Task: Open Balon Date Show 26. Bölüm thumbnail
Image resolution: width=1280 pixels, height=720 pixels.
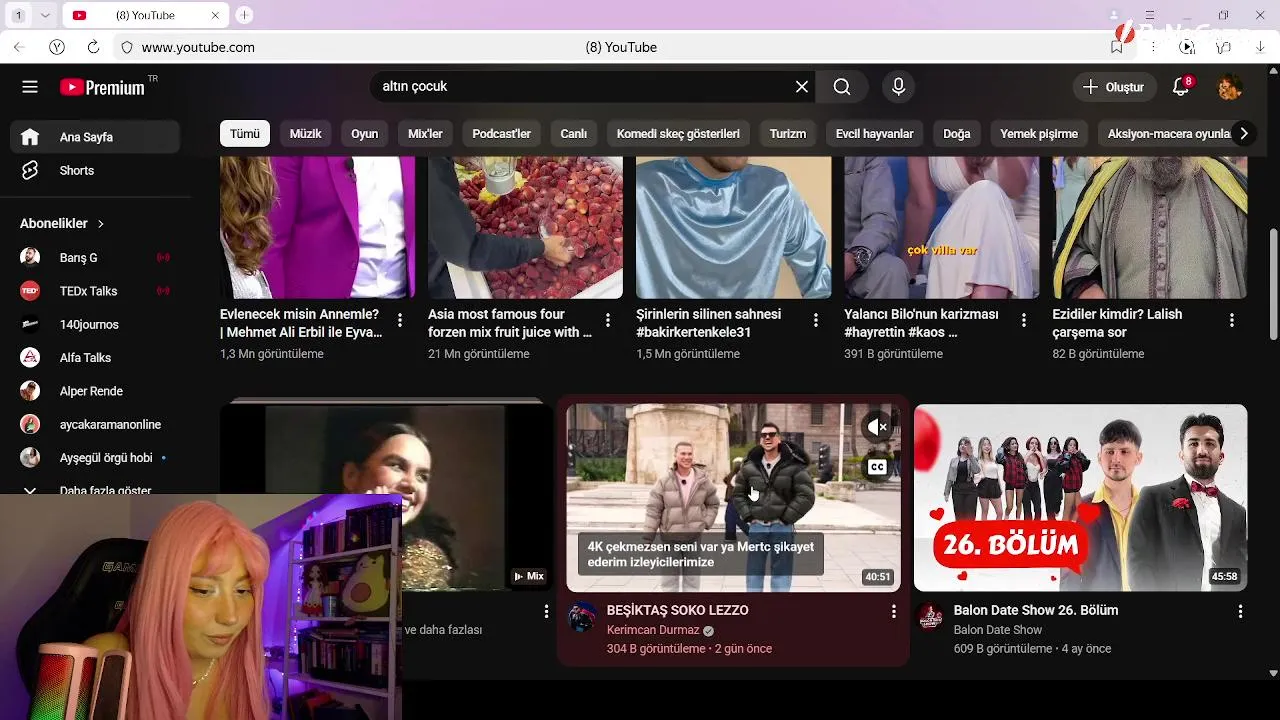Action: tap(1080, 498)
